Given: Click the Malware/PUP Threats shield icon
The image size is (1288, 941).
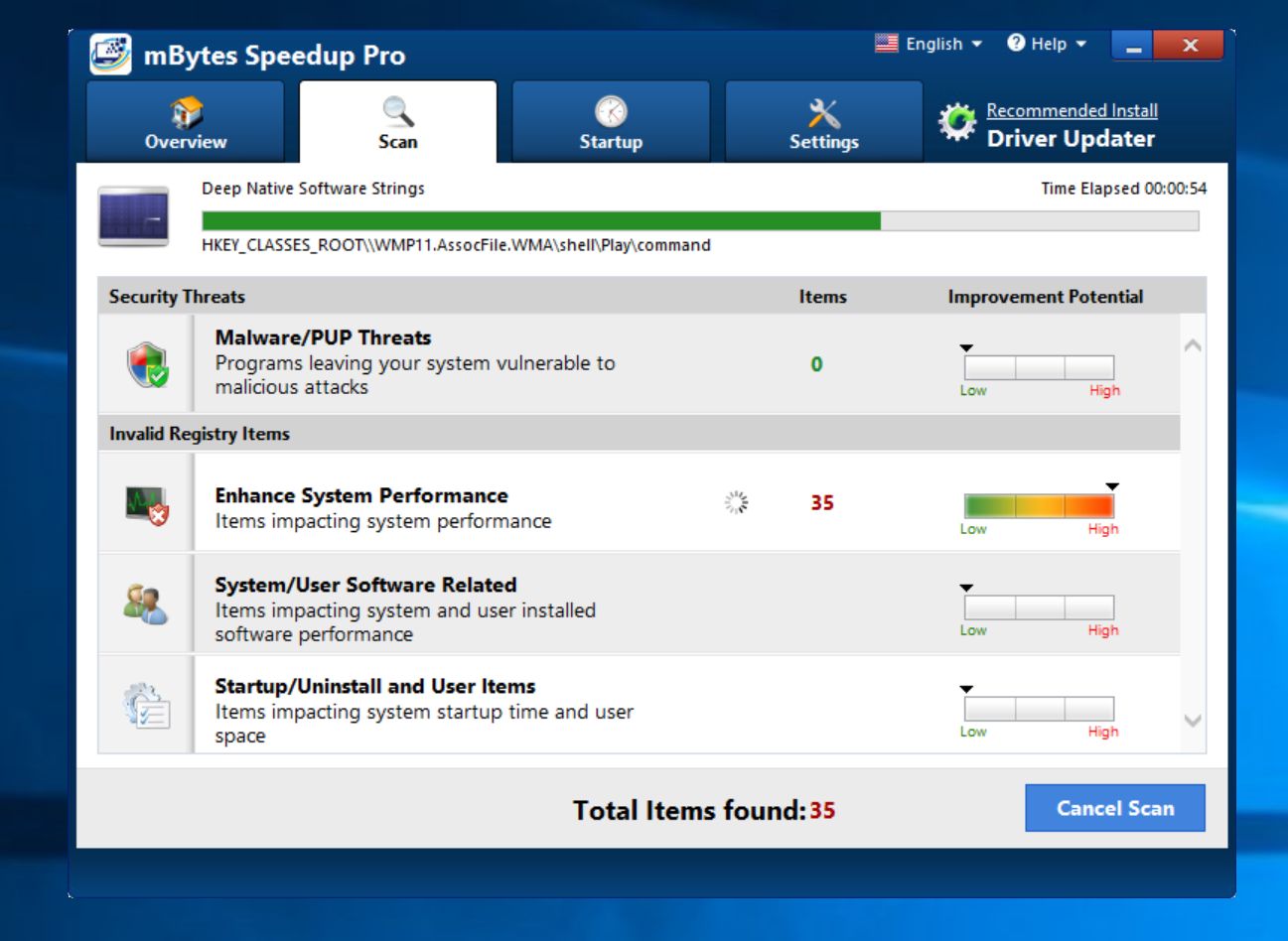Looking at the screenshot, I should (147, 364).
